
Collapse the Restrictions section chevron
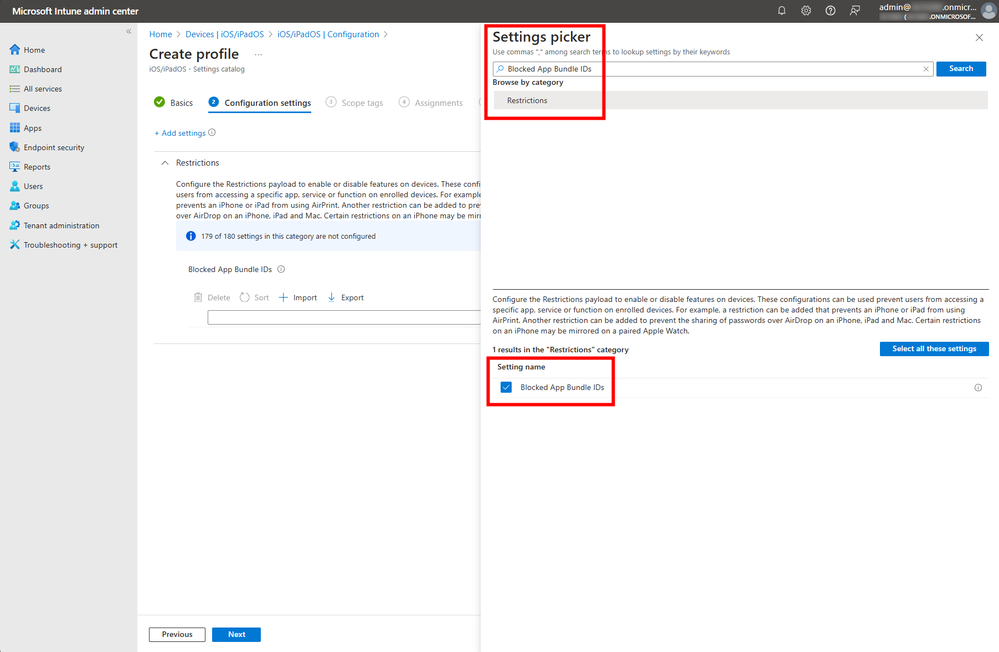coord(165,163)
